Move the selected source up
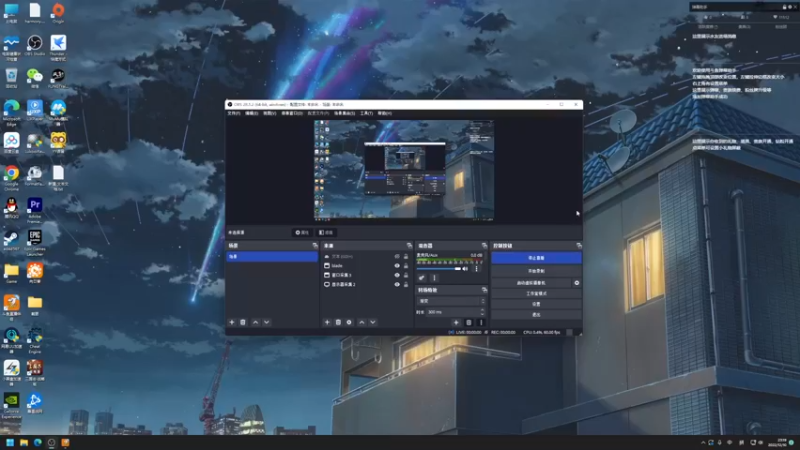Screen dimensions: 800x450 pyautogui.click(x=362, y=322)
